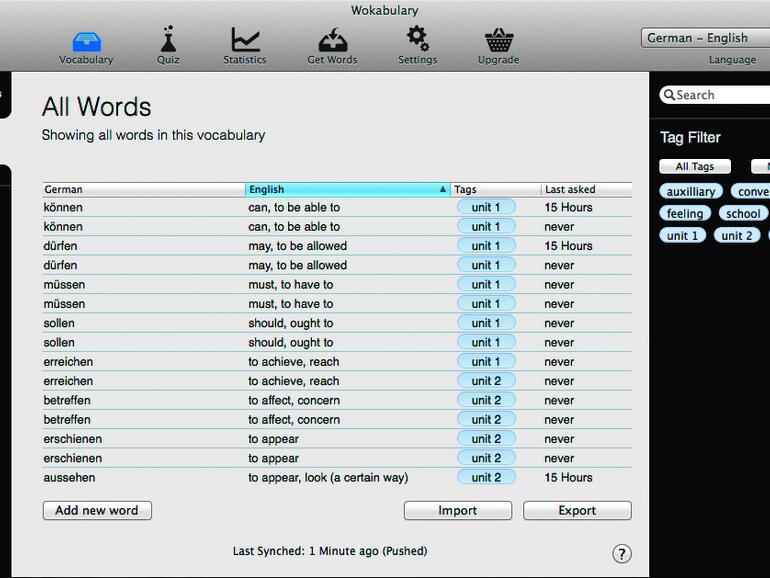
Task: Open the Statistics chart icon
Action: pyautogui.click(x=245, y=39)
